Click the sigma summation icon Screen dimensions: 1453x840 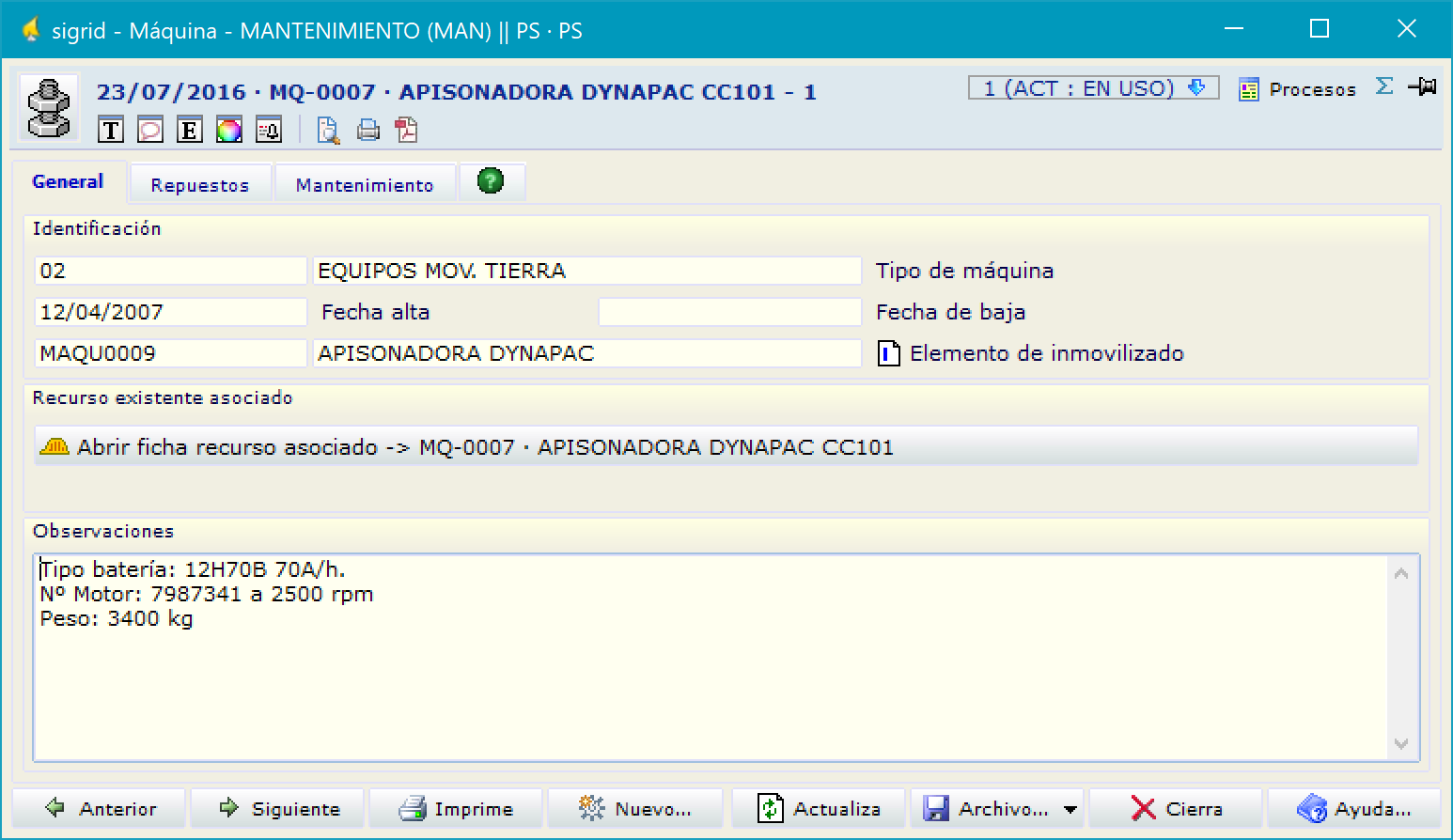tap(1384, 86)
